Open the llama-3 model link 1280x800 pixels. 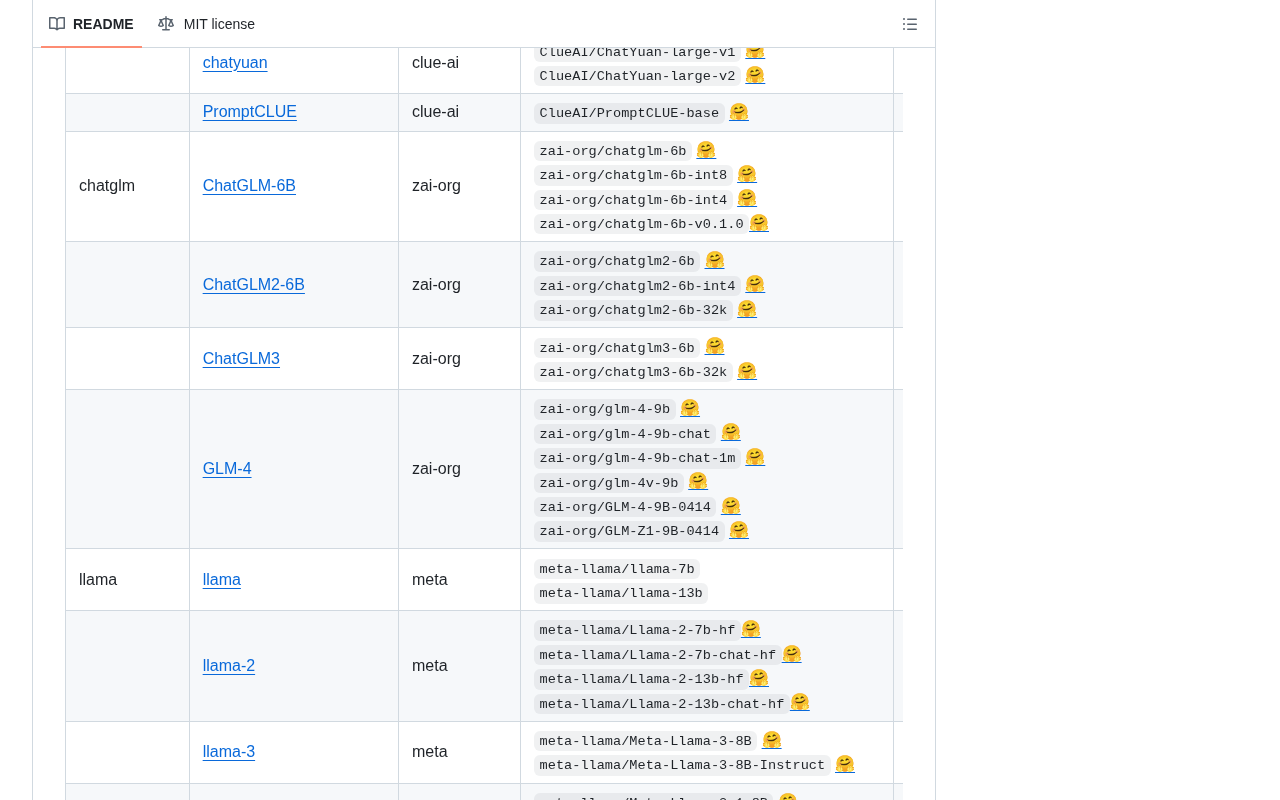[x=229, y=752]
